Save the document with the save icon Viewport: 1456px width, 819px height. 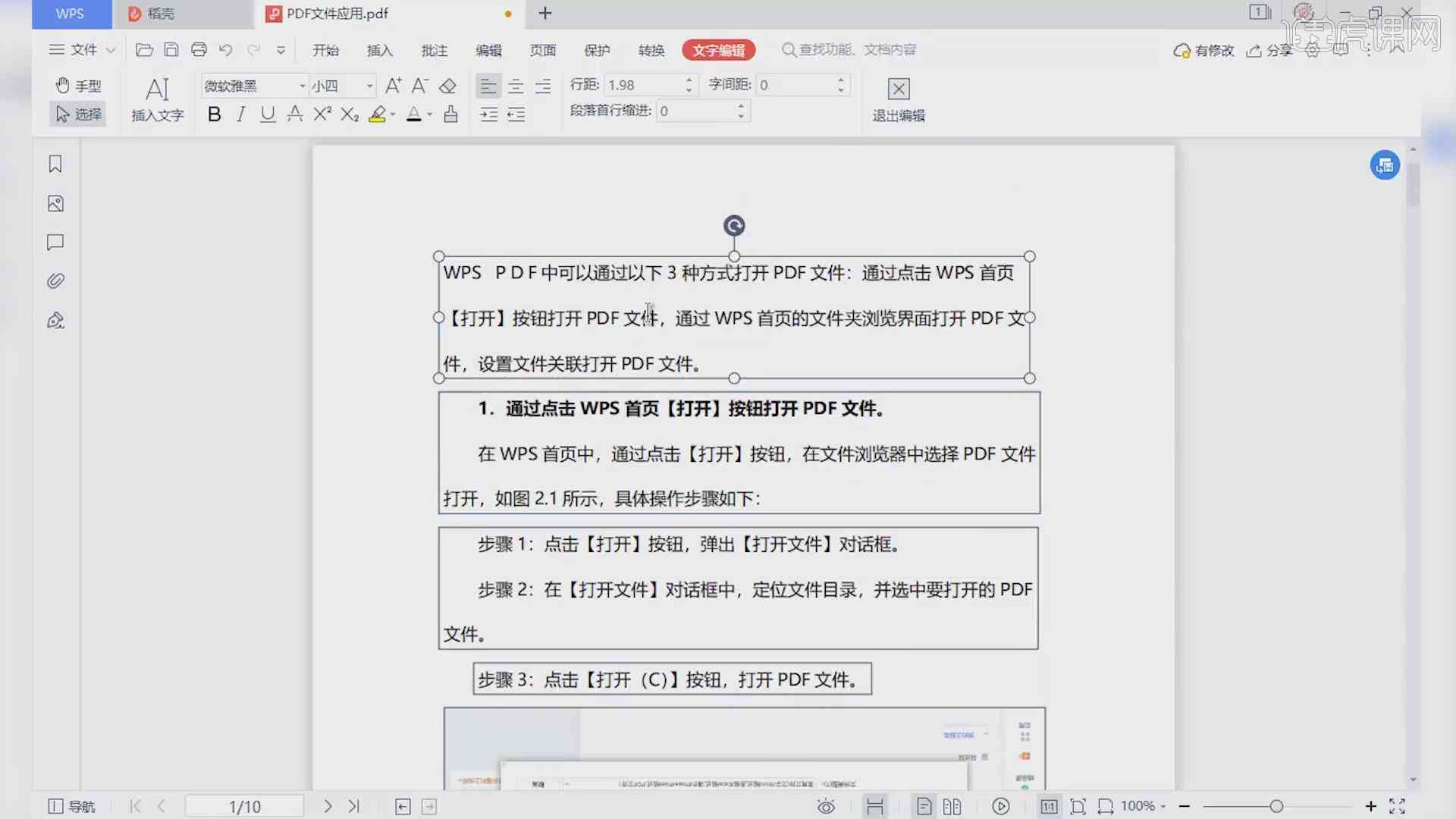(x=171, y=50)
